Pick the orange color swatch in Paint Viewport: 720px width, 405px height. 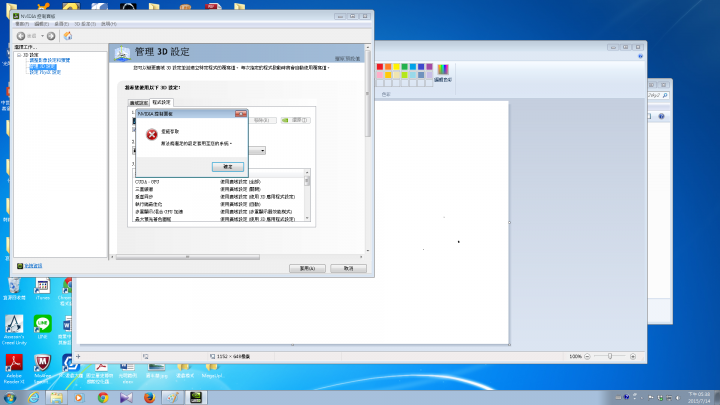(388, 67)
